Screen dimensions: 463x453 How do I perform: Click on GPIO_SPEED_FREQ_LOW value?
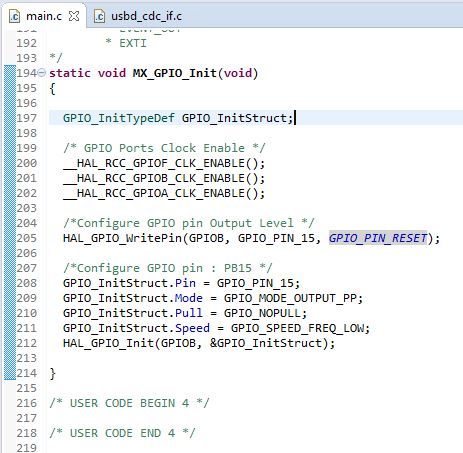pos(297,328)
